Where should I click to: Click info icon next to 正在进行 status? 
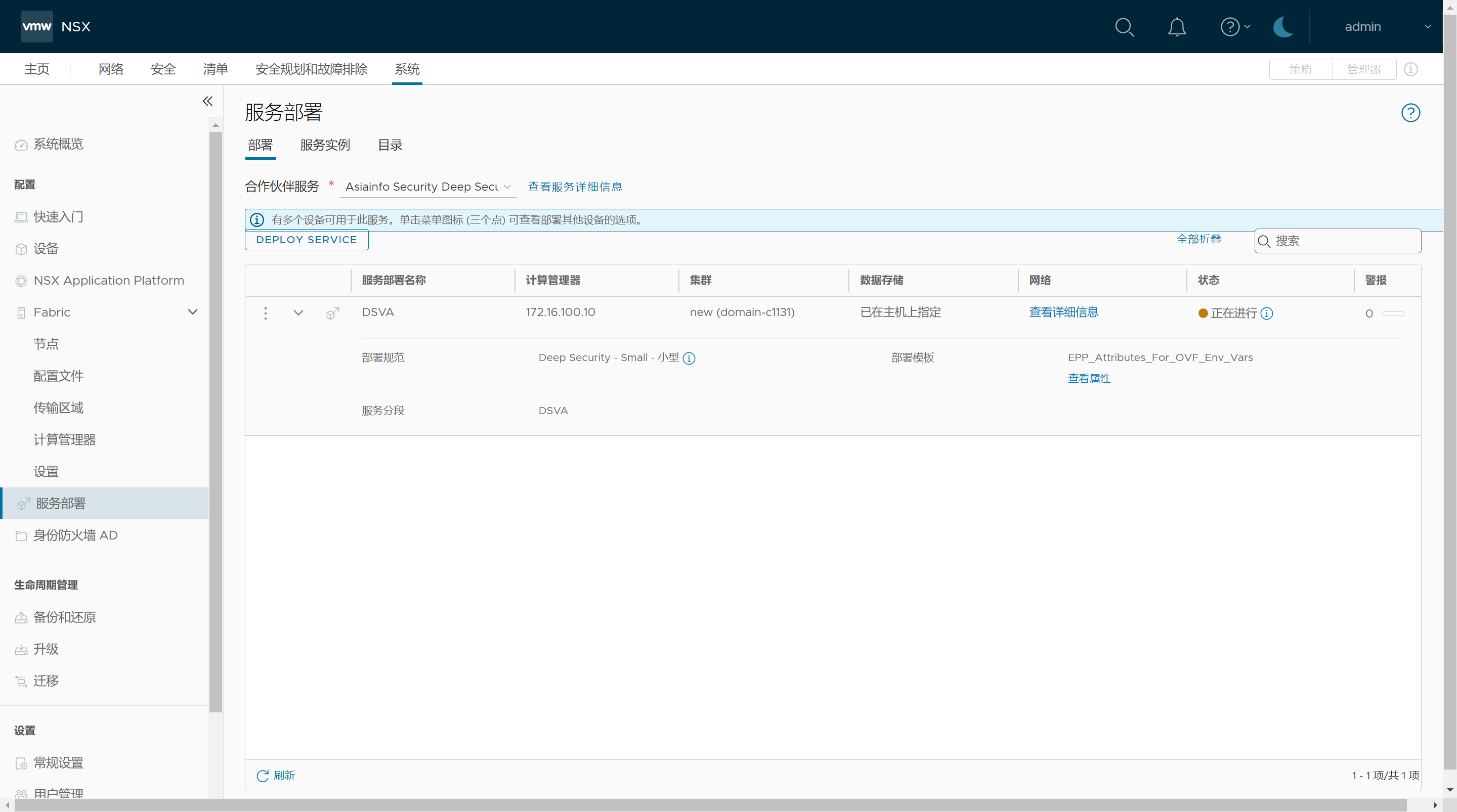tap(1267, 313)
